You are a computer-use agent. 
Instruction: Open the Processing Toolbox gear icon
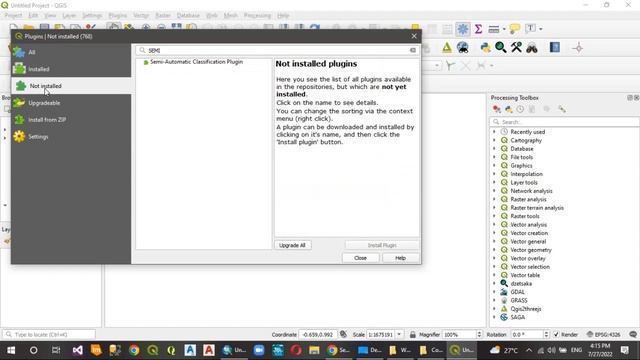pyautogui.click(x=462, y=29)
